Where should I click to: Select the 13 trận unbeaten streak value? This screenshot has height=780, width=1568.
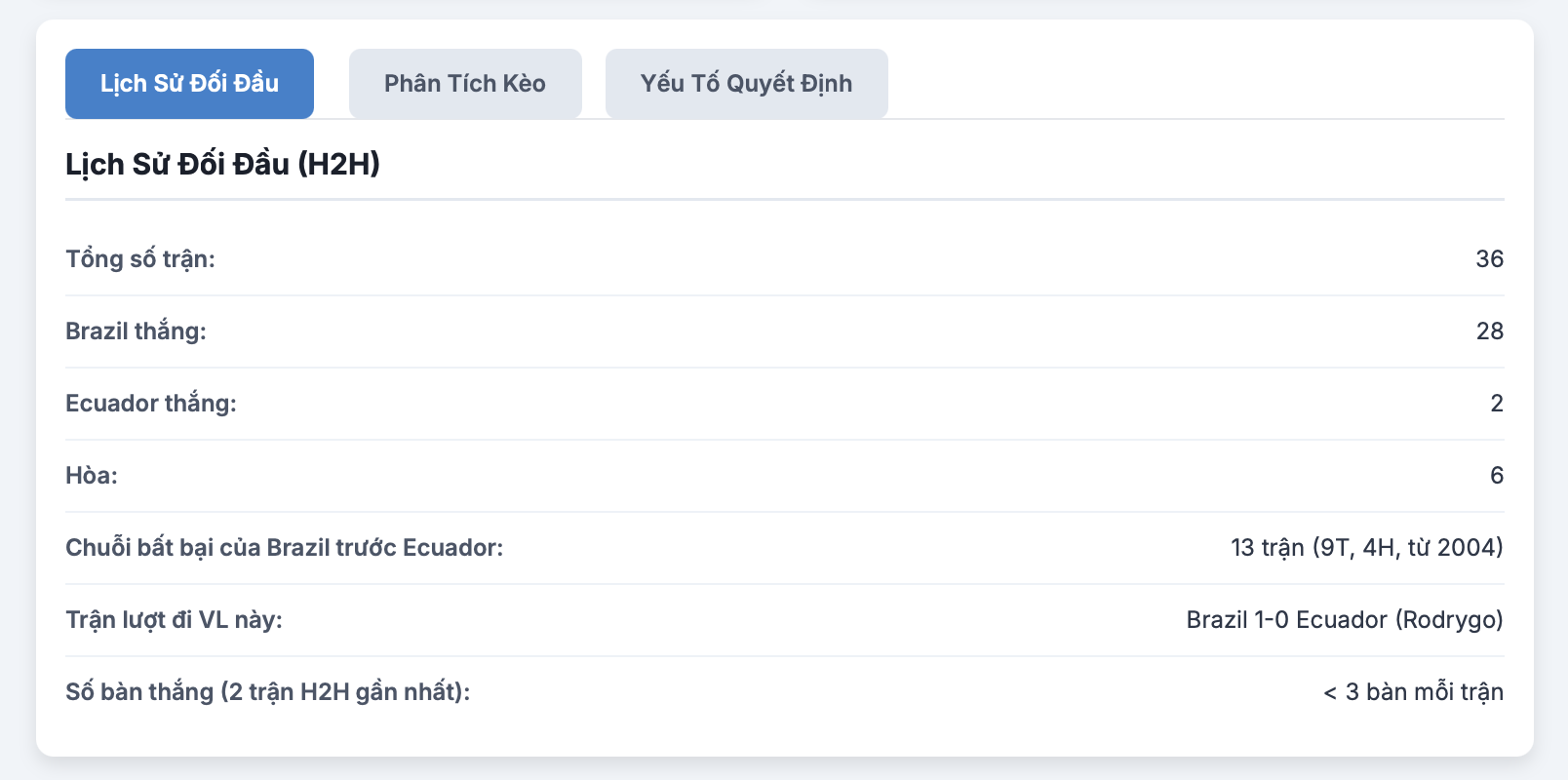(1367, 548)
